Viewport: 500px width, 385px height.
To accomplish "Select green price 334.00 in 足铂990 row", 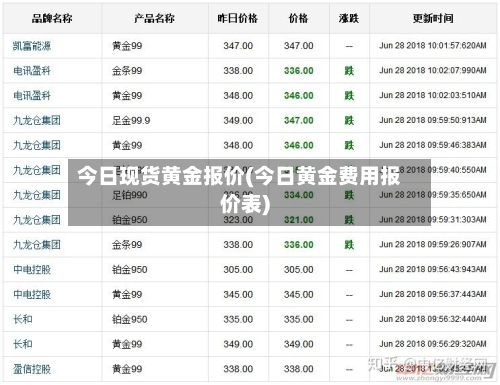I will point(299,195).
